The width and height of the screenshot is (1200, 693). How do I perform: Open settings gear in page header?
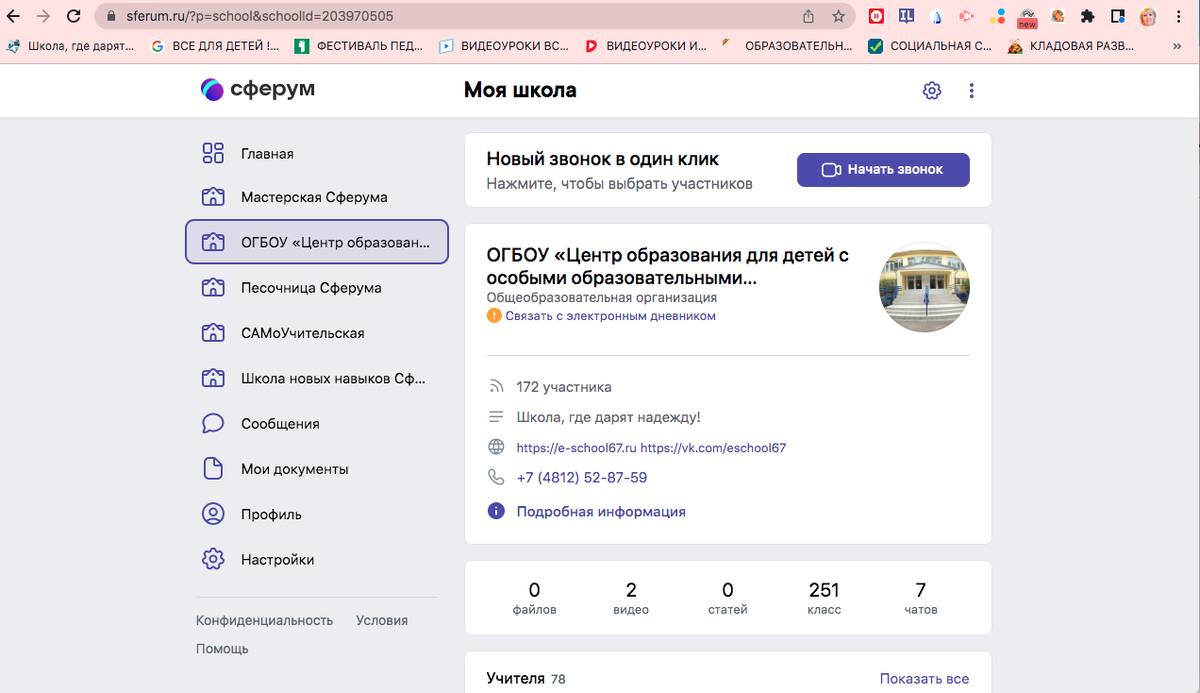click(932, 91)
